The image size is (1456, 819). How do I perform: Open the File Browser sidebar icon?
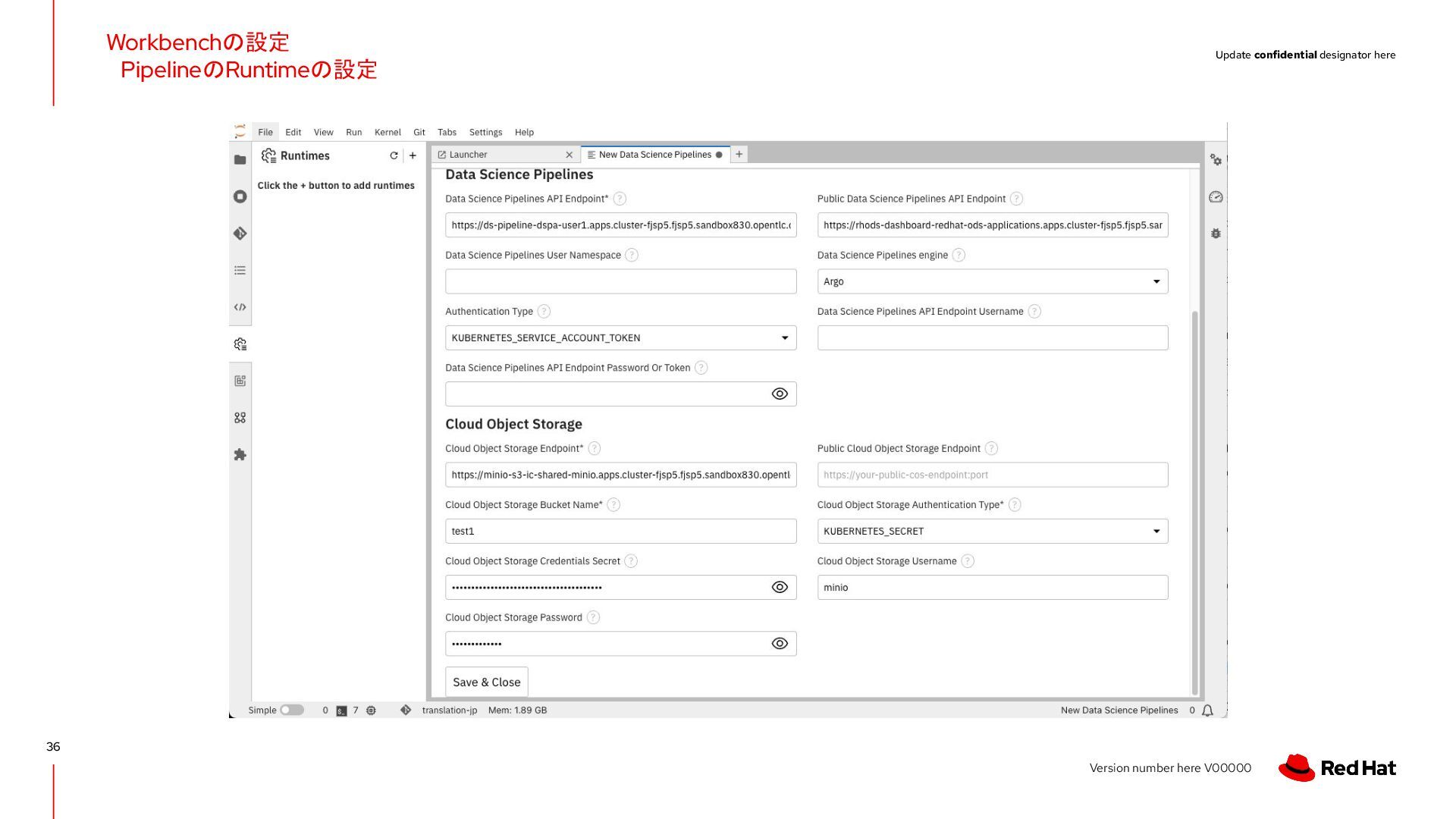point(240,159)
